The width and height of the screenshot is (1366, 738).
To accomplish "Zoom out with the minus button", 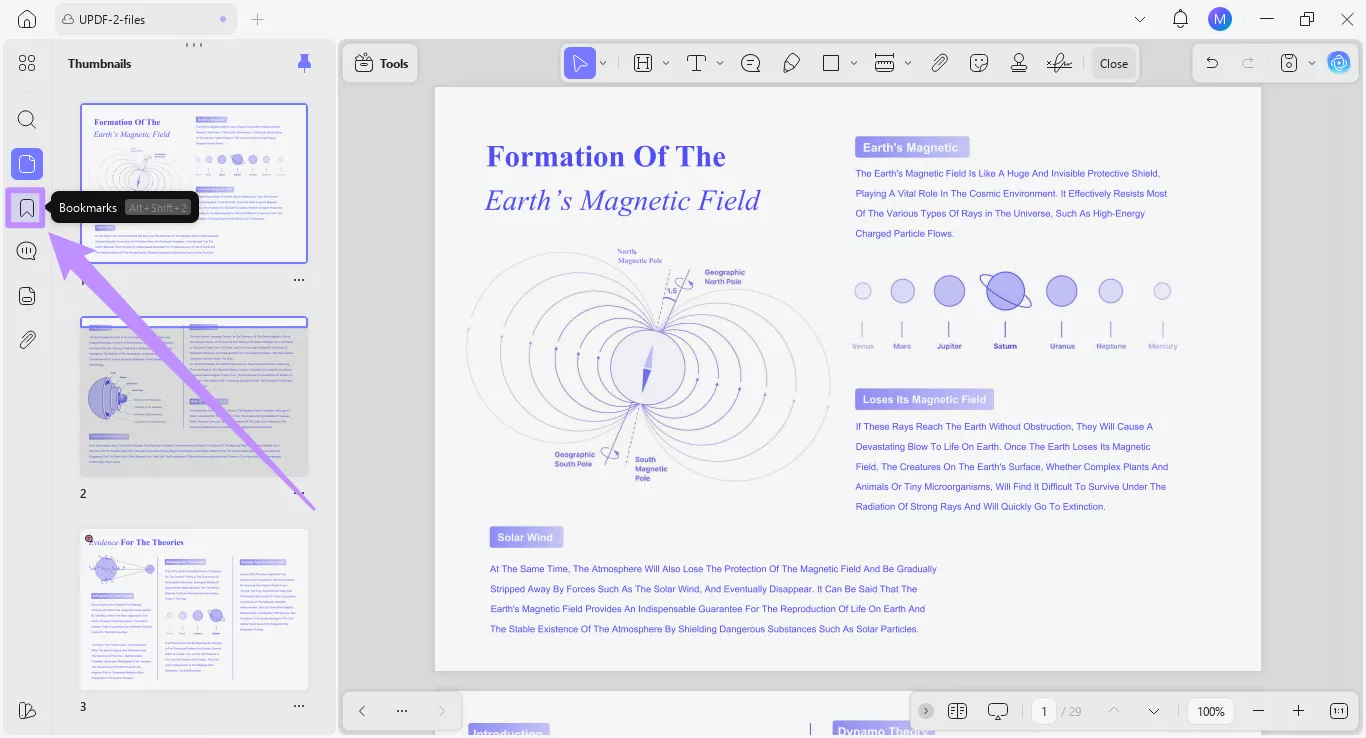I will [1258, 711].
